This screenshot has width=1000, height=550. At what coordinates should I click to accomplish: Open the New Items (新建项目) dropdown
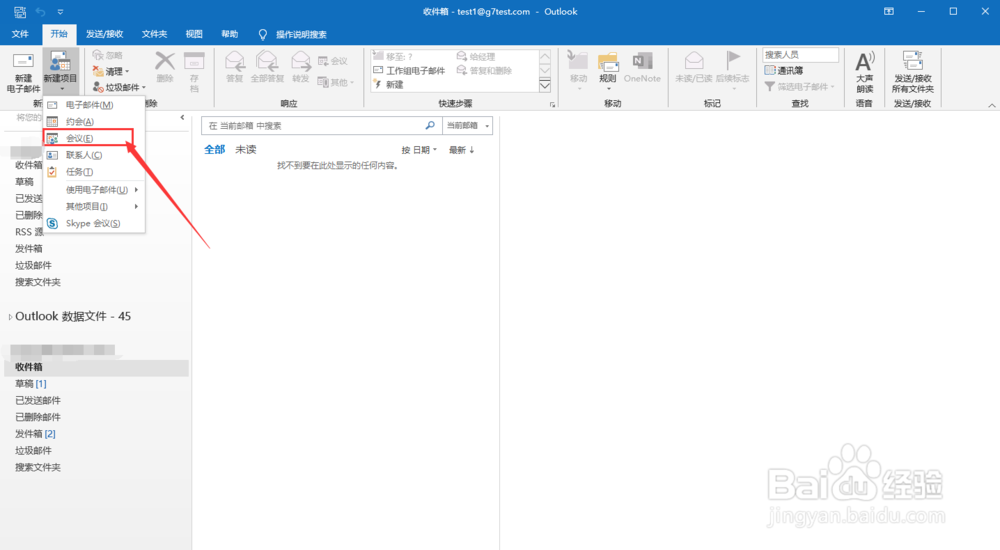point(61,72)
